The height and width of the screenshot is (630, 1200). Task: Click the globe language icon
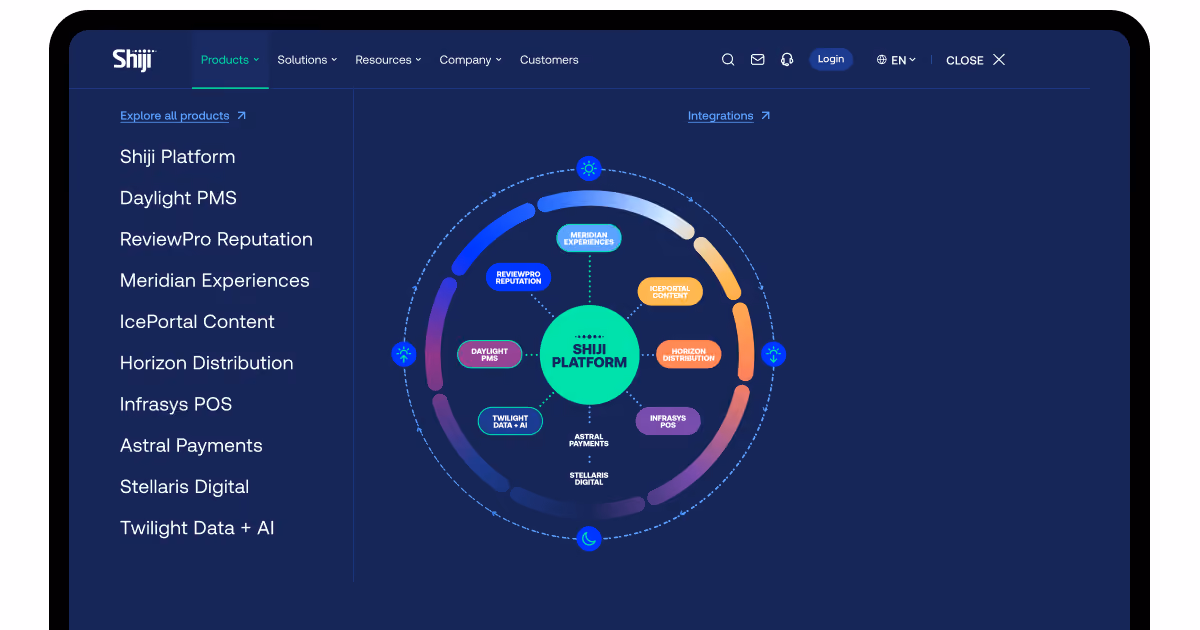(882, 60)
